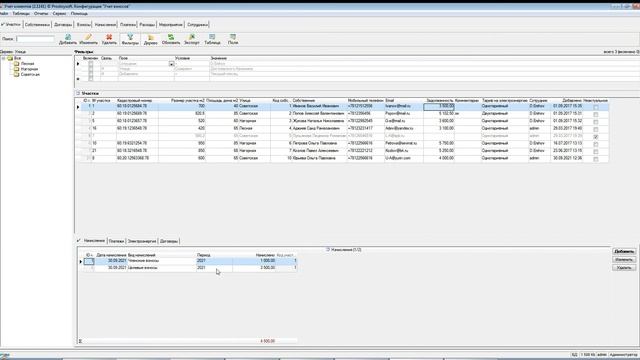
Task: Select the Целевые взносы charge row
Action: (190, 268)
